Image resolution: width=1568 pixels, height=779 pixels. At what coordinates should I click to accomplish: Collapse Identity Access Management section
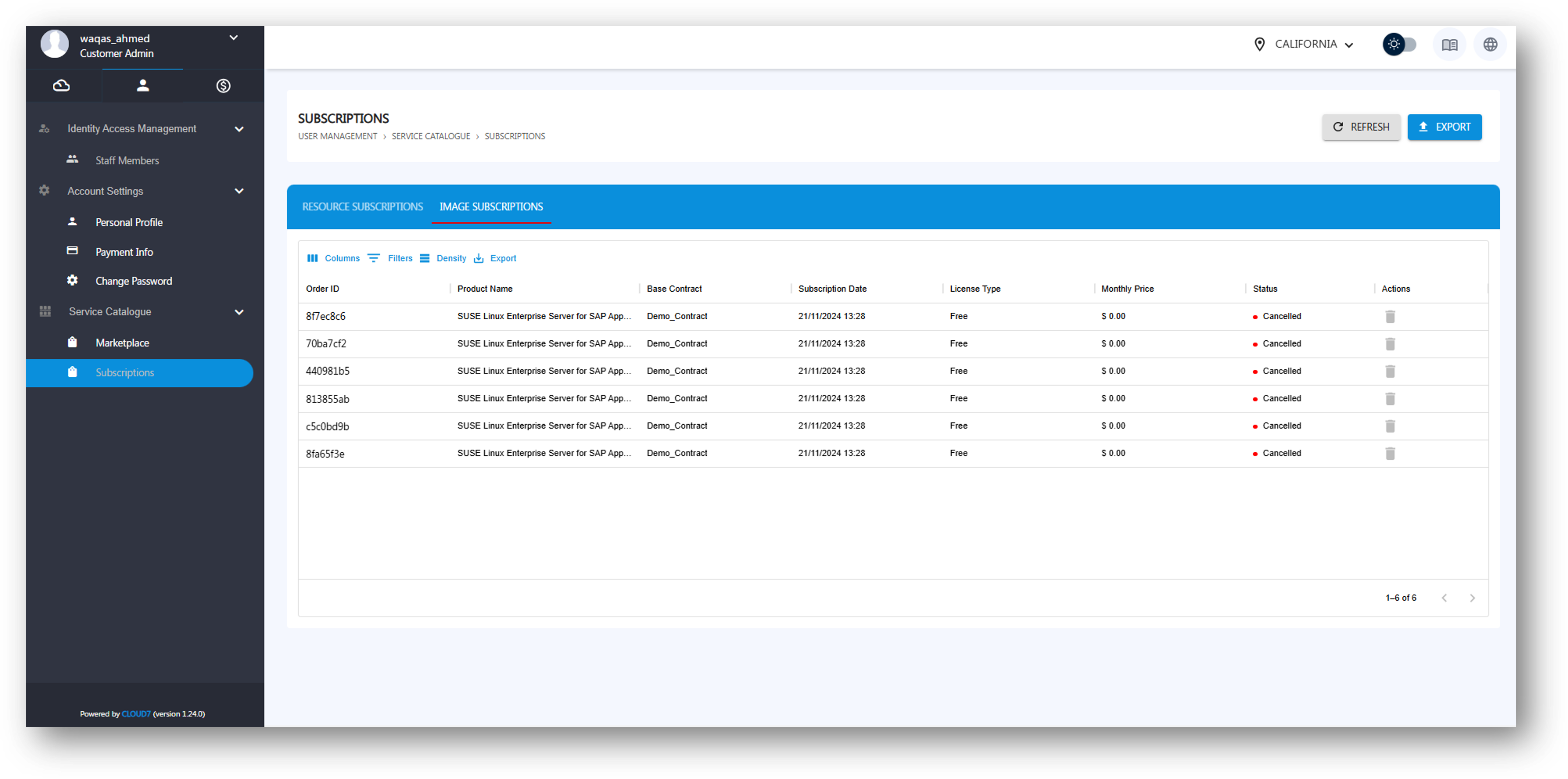point(239,129)
